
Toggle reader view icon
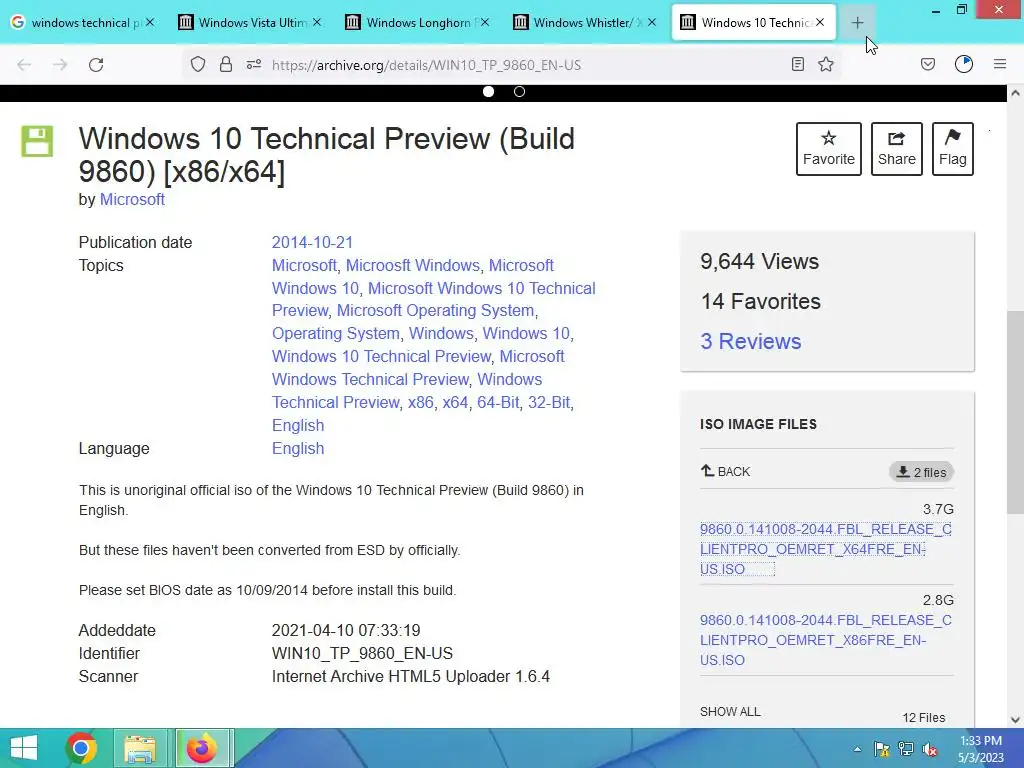[x=797, y=64]
